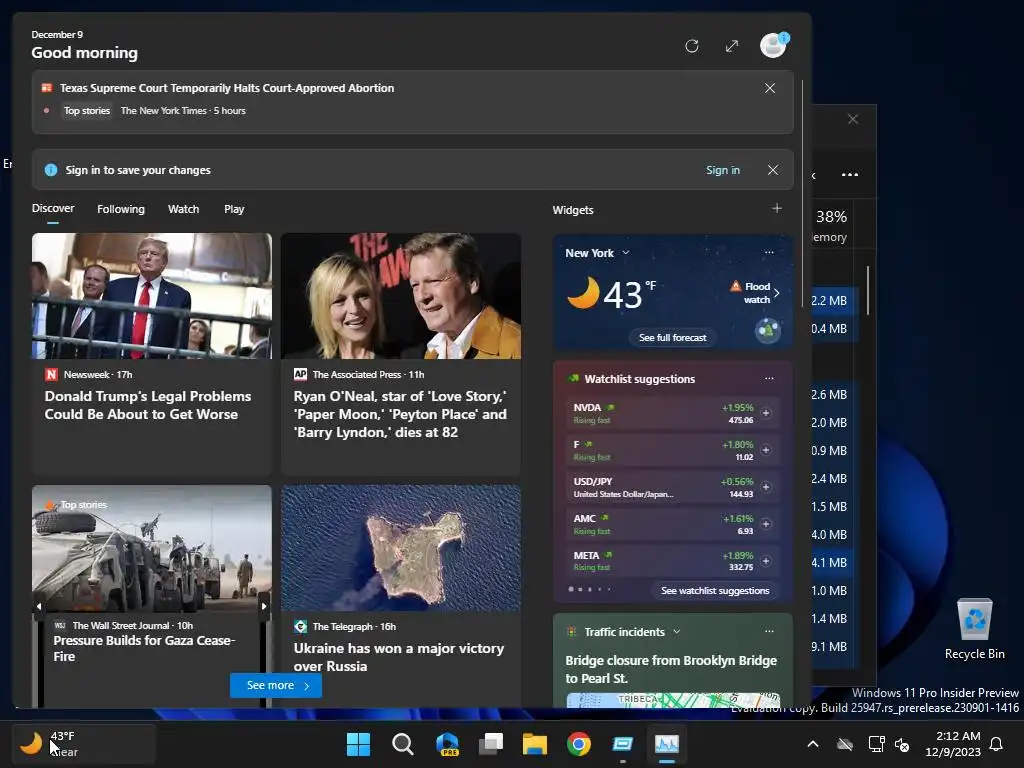Screen dimensions: 1024x768
Task: Click the Sign in link
Action: point(723,170)
